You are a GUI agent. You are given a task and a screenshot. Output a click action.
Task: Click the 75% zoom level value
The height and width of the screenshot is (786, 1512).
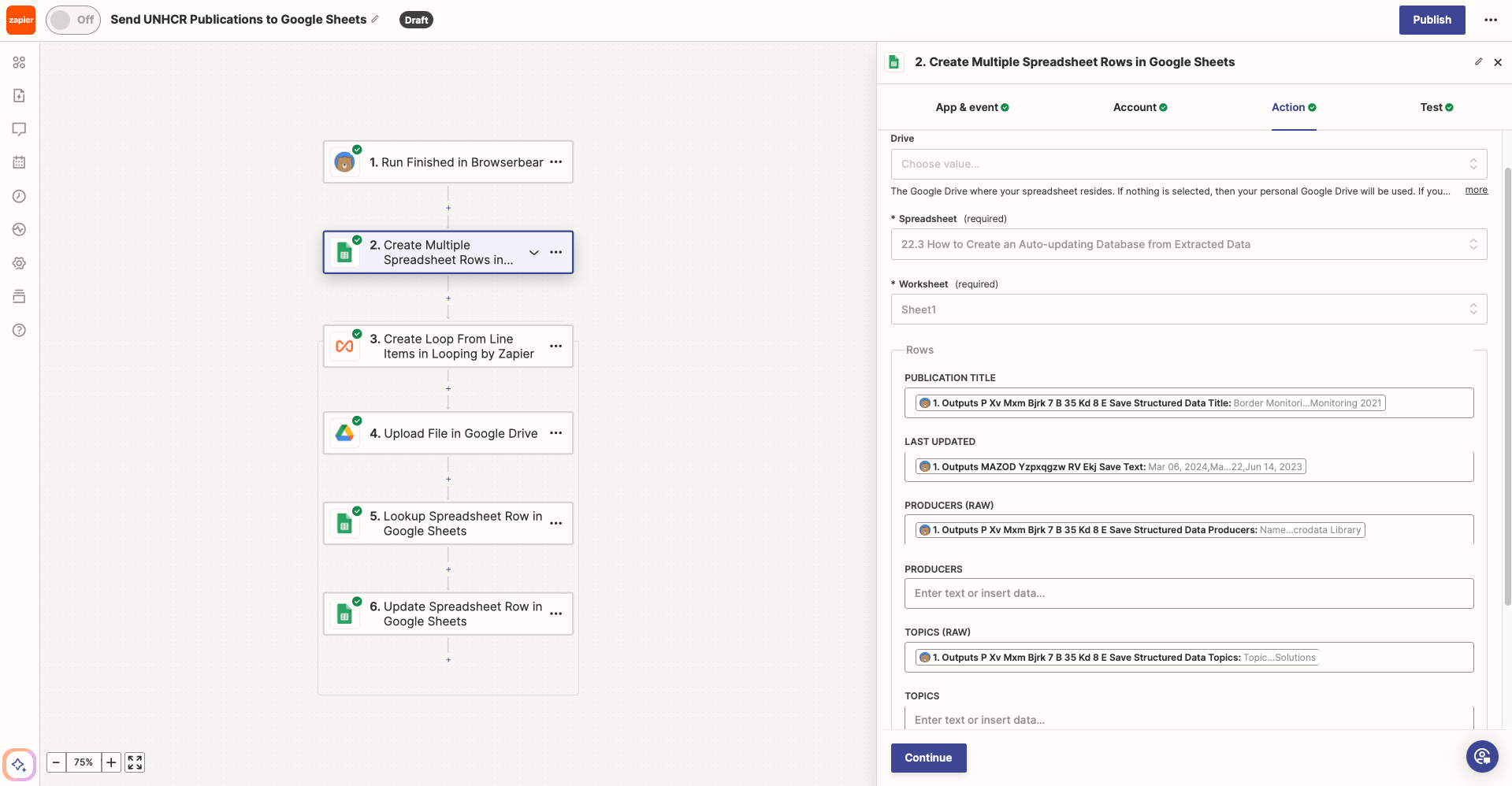pos(84,762)
